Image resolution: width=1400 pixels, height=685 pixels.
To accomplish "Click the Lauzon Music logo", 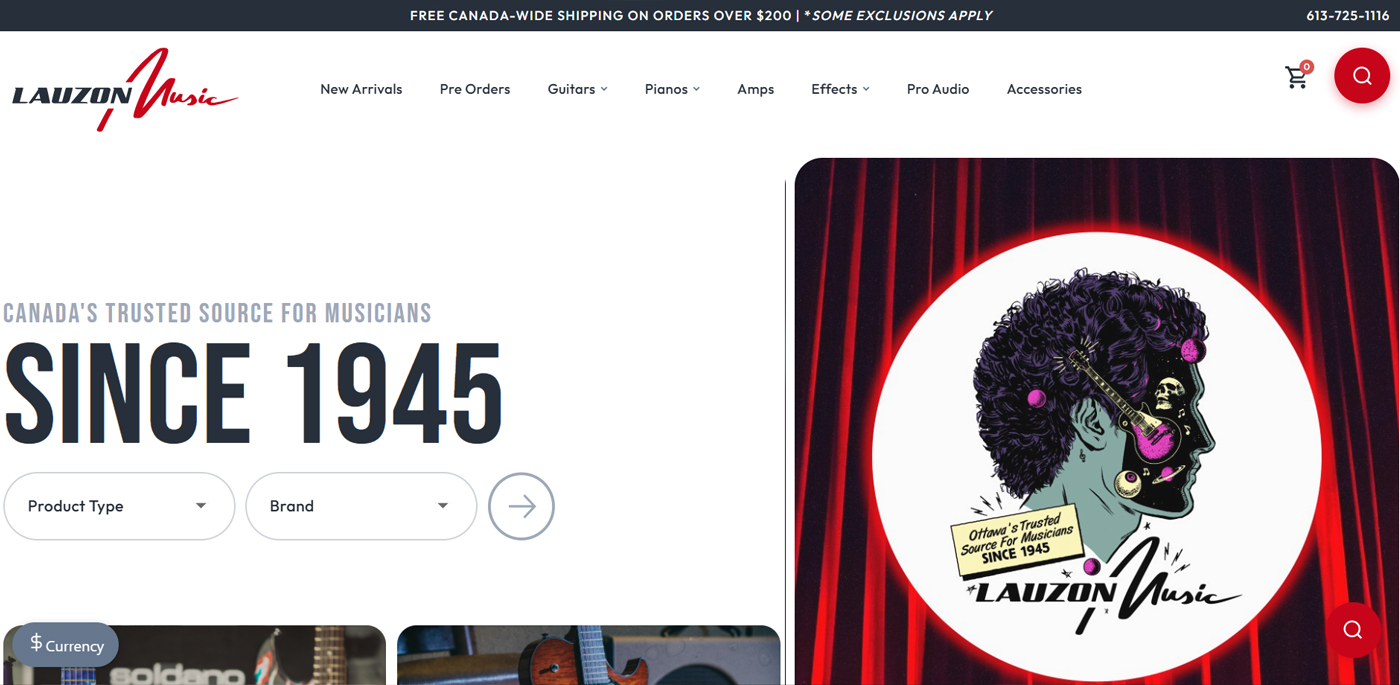I will pos(125,90).
